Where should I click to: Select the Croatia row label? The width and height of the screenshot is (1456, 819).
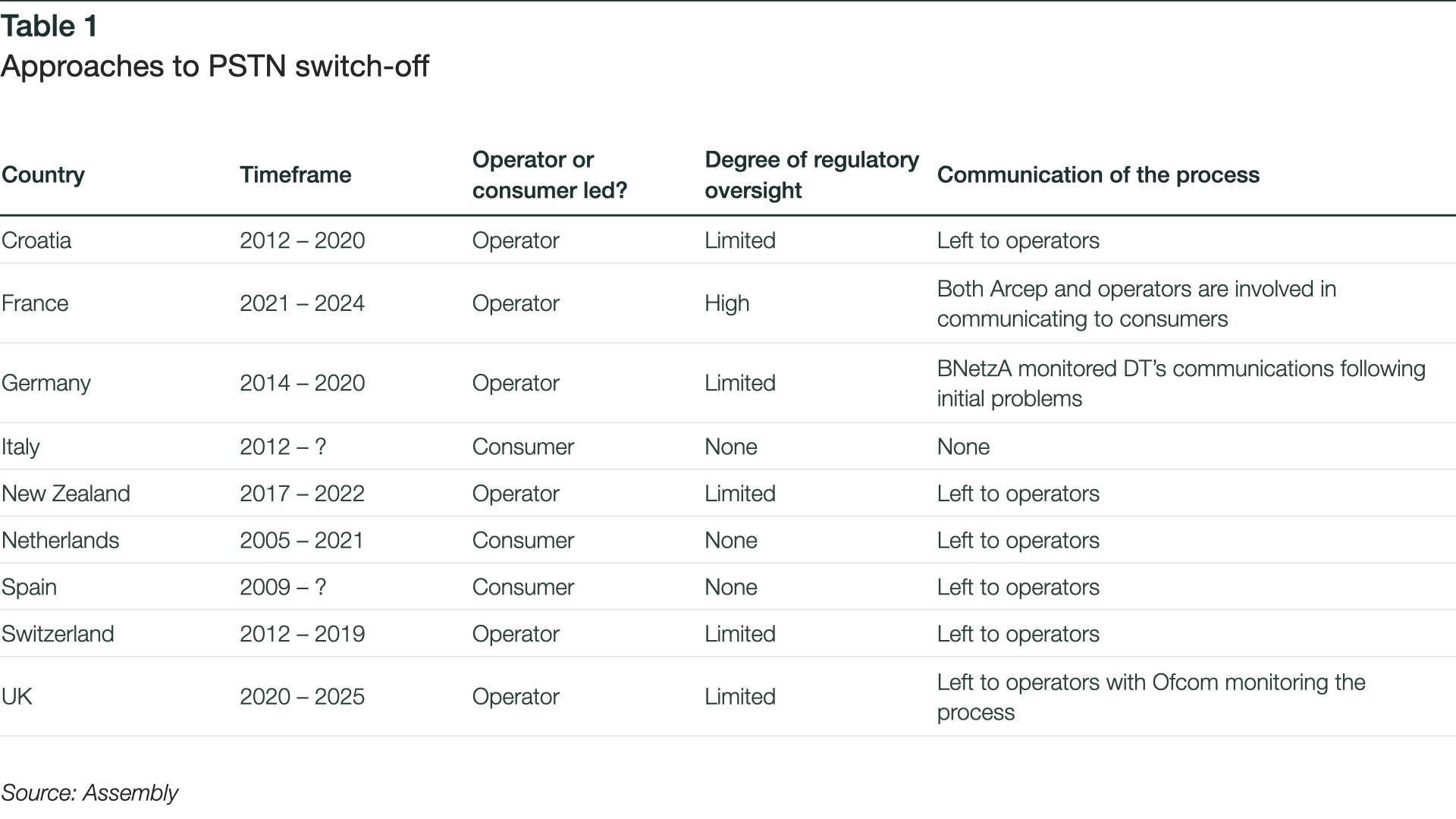36,240
